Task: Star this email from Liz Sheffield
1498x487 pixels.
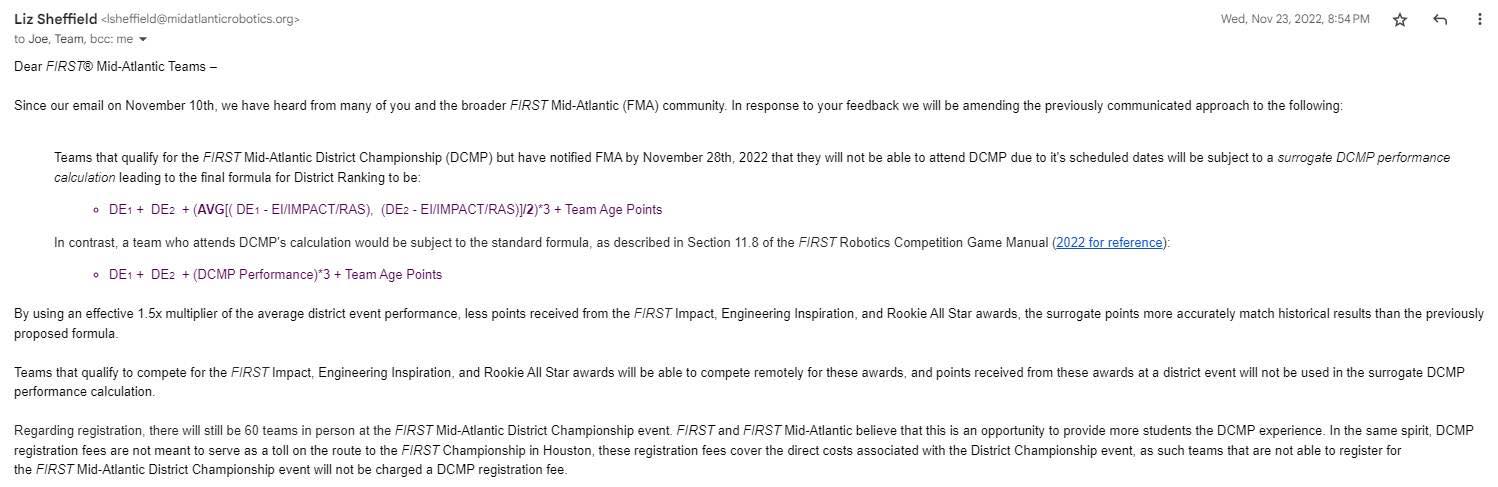Action: click(1400, 20)
